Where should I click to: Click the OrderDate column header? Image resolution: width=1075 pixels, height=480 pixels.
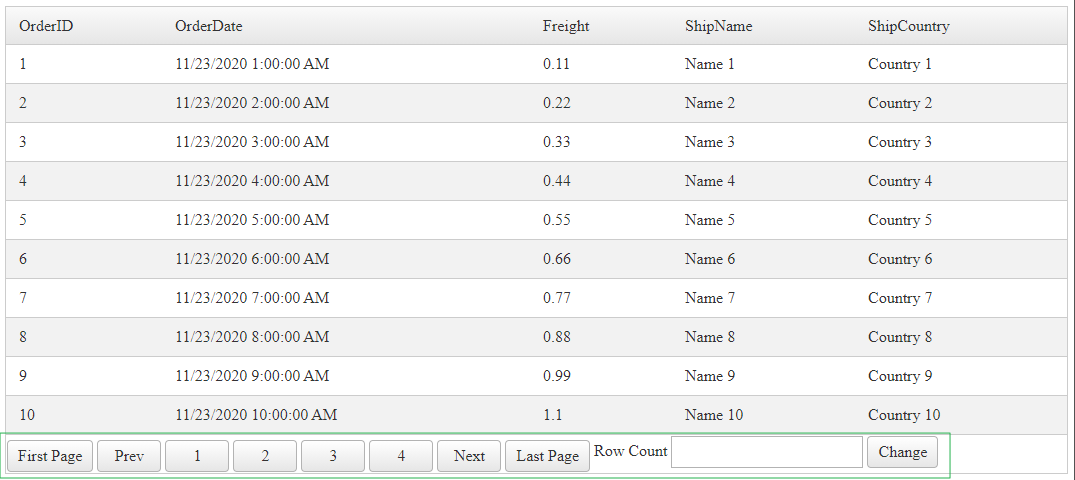click(209, 26)
